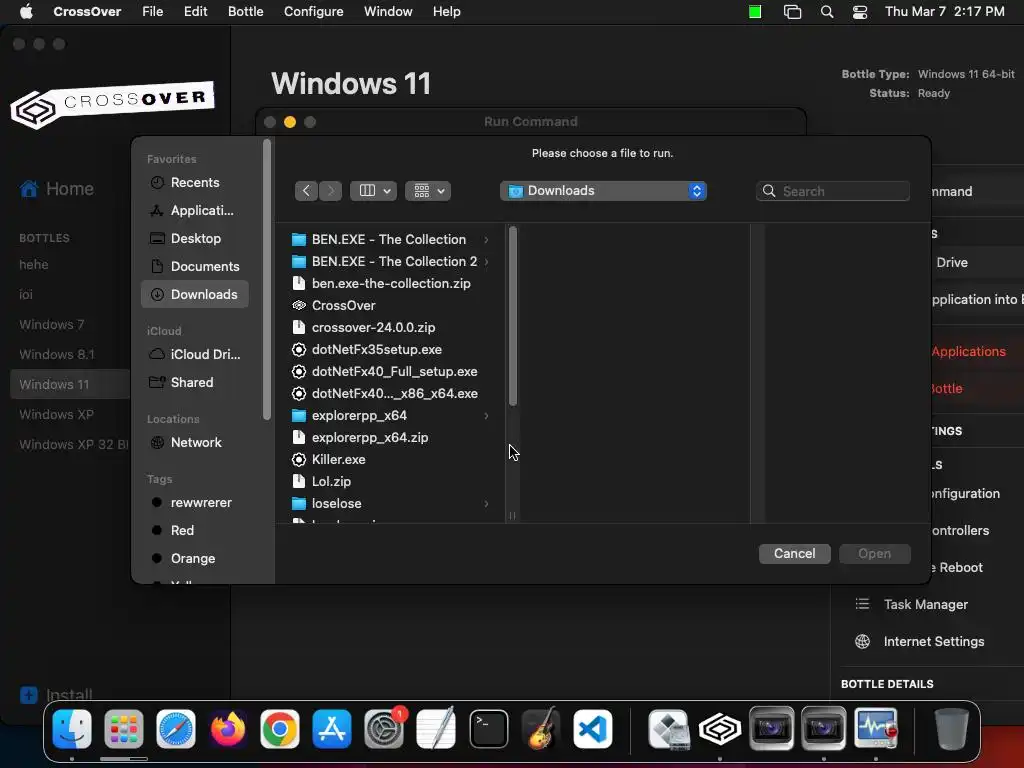Launch GarageBand from the dock
Screen dimensions: 1024x768
pyautogui.click(x=541, y=728)
